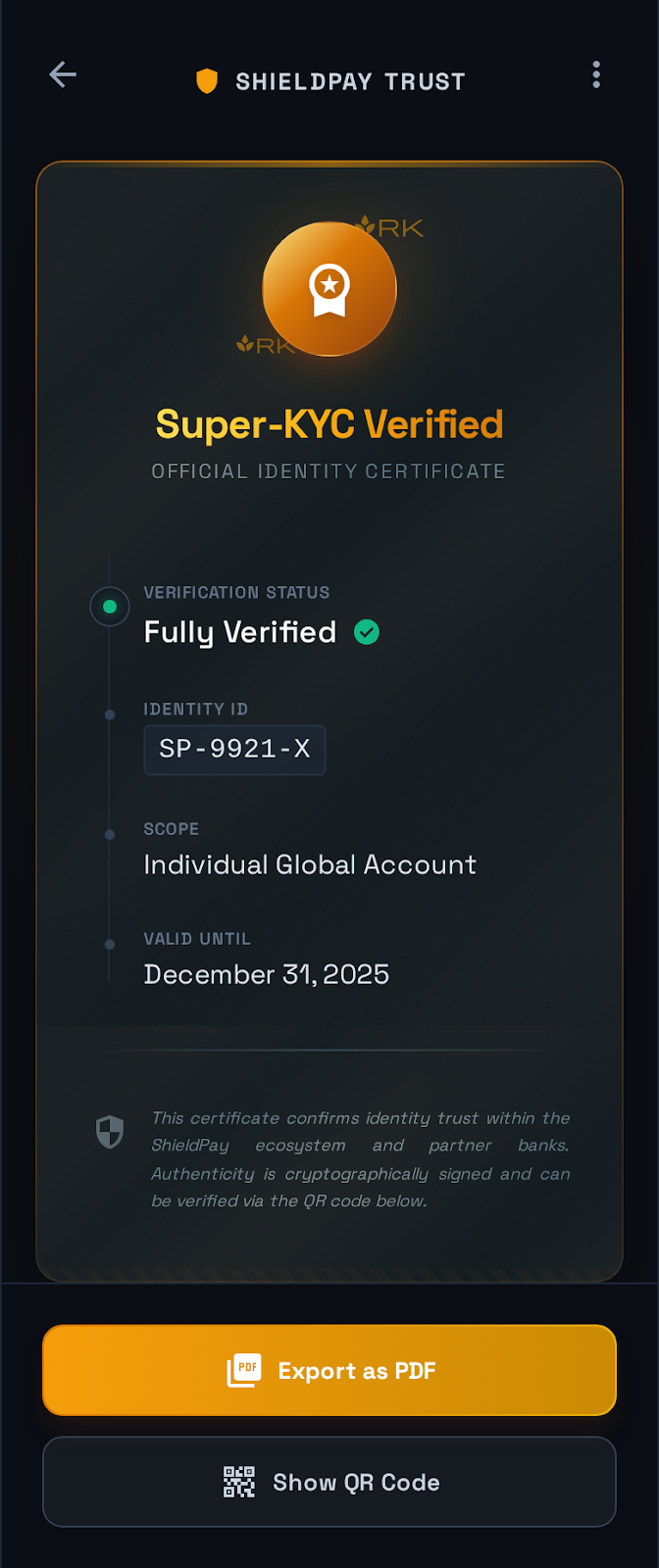This screenshot has height=1568, width=659.
Task: Select the Individual Global Account scope
Action: [x=310, y=864]
